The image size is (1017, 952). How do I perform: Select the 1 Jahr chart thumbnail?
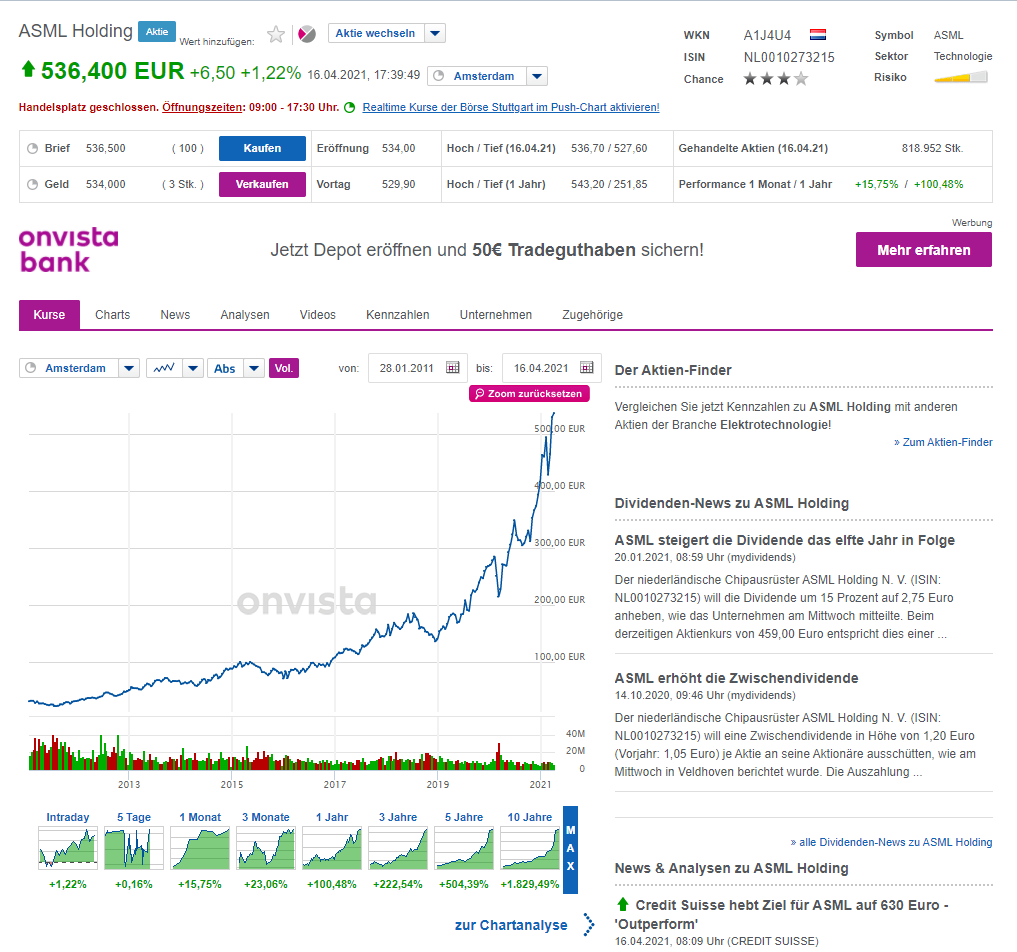(332, 849)
